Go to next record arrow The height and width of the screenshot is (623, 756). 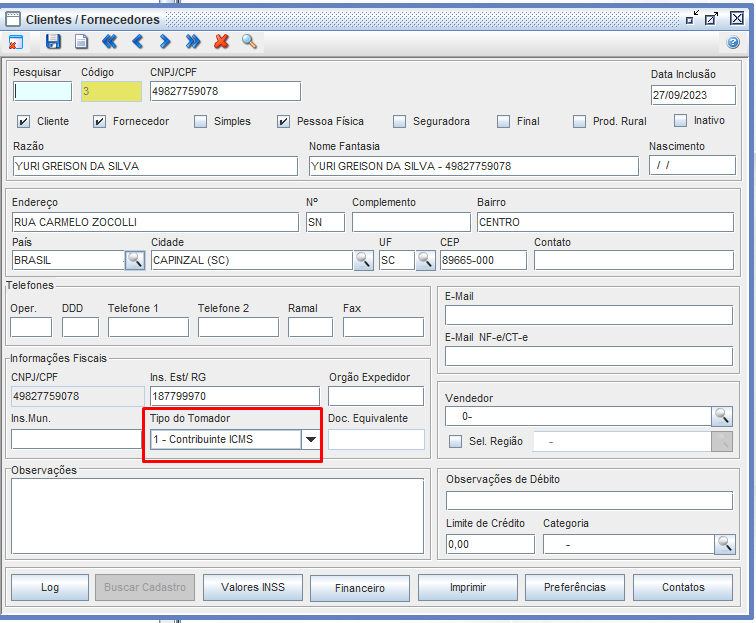(165, 42)
